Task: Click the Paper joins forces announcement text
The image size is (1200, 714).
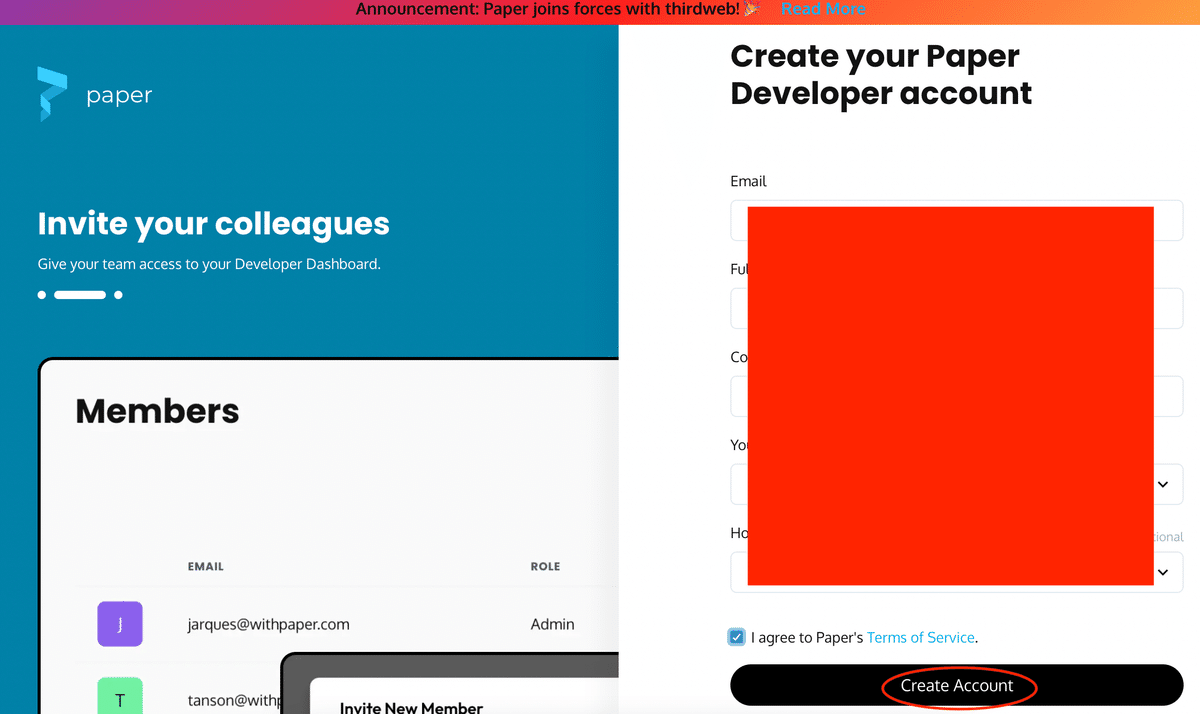Action: click(557, 9)
